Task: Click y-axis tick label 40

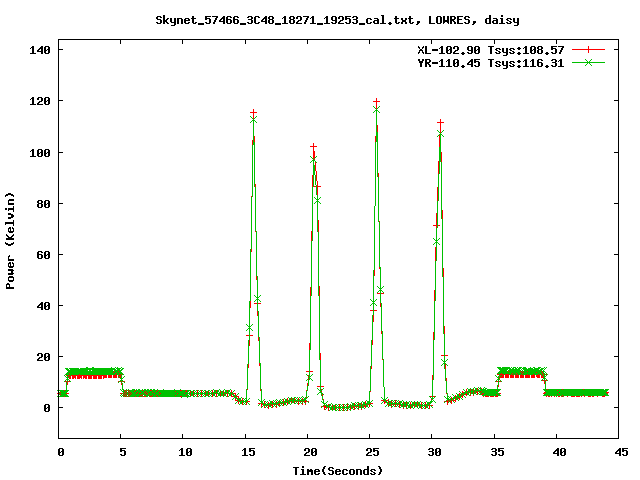Action: coord(43,306)
